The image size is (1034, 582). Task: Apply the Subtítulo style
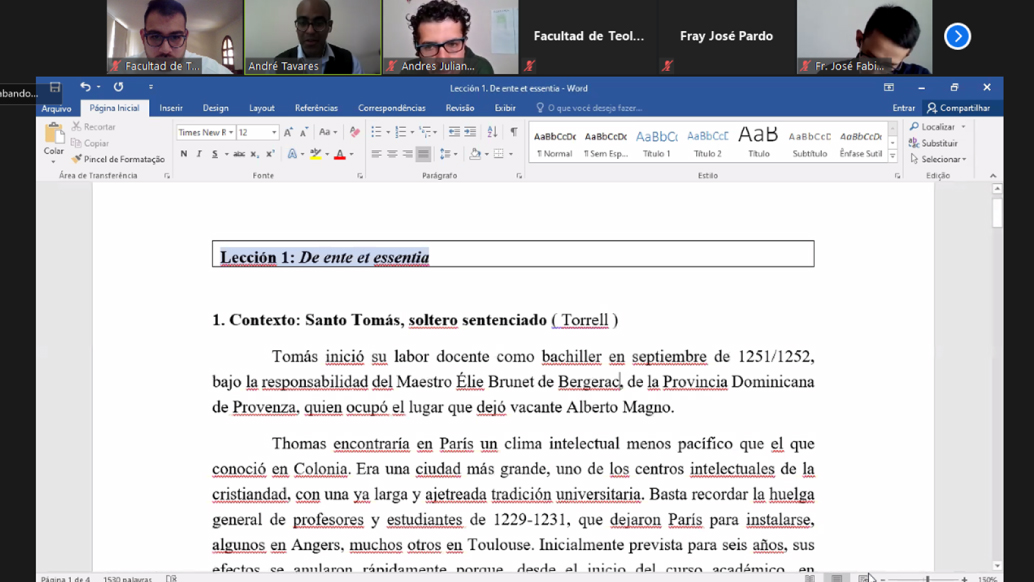[809, 143]
